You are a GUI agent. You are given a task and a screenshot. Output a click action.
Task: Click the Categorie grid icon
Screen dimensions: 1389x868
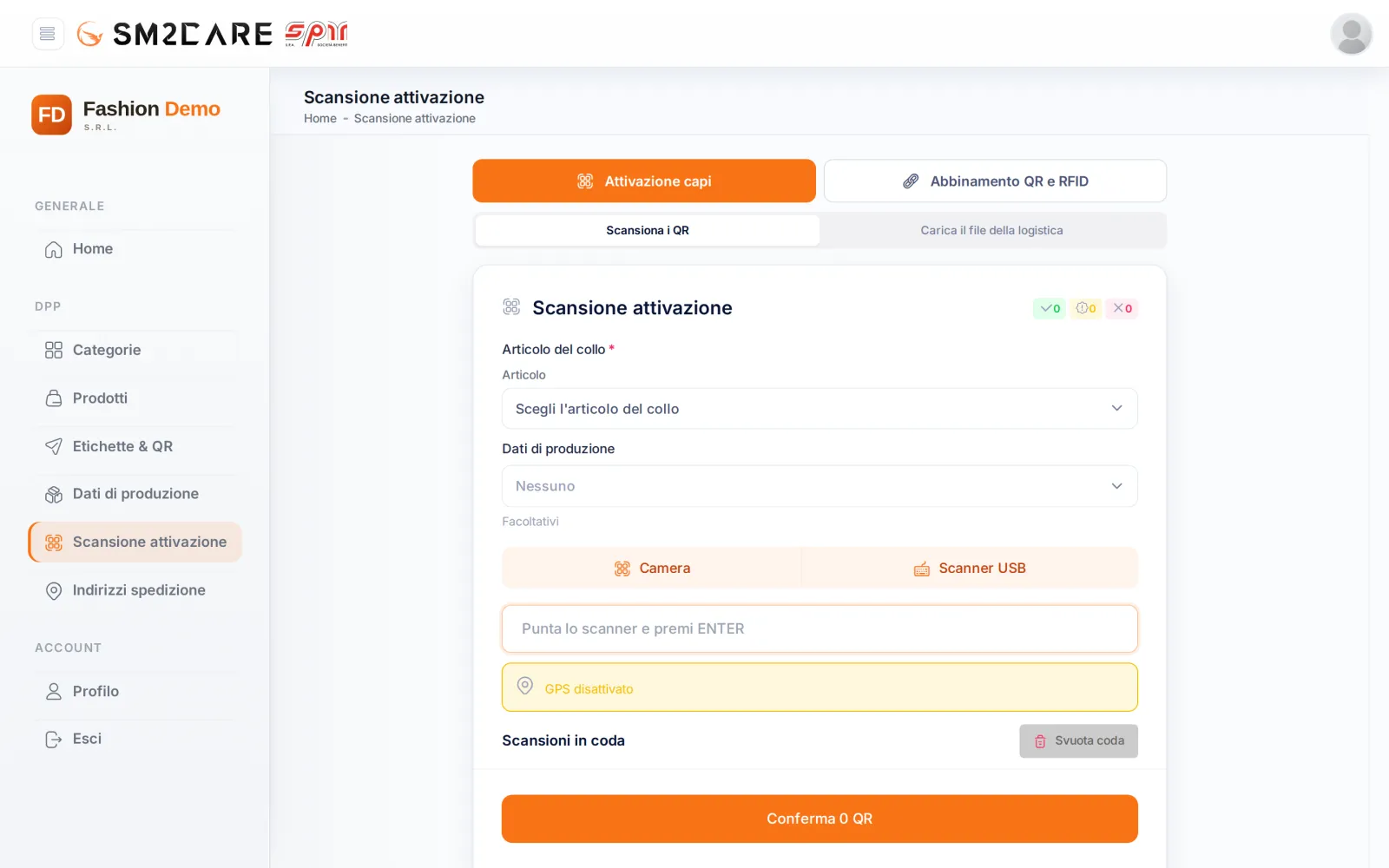54,350
